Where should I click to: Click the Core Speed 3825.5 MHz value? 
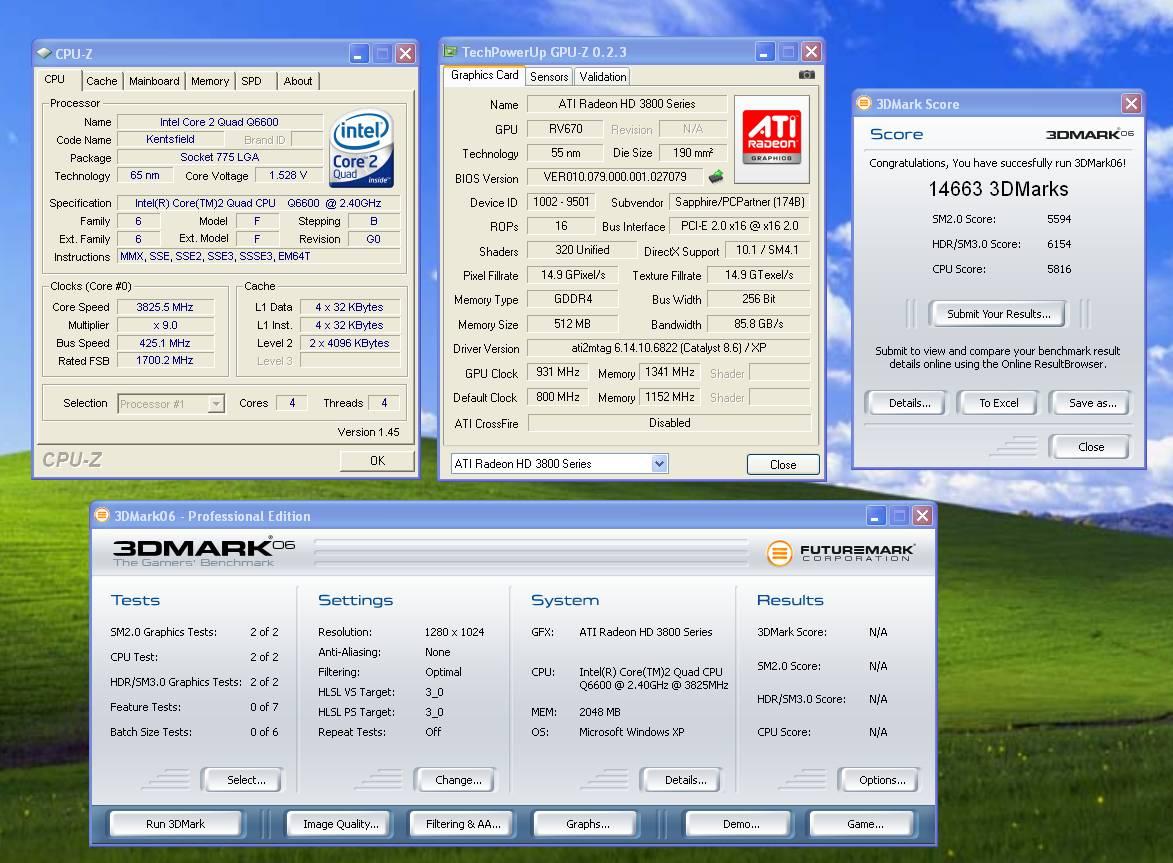pos(165,307)
